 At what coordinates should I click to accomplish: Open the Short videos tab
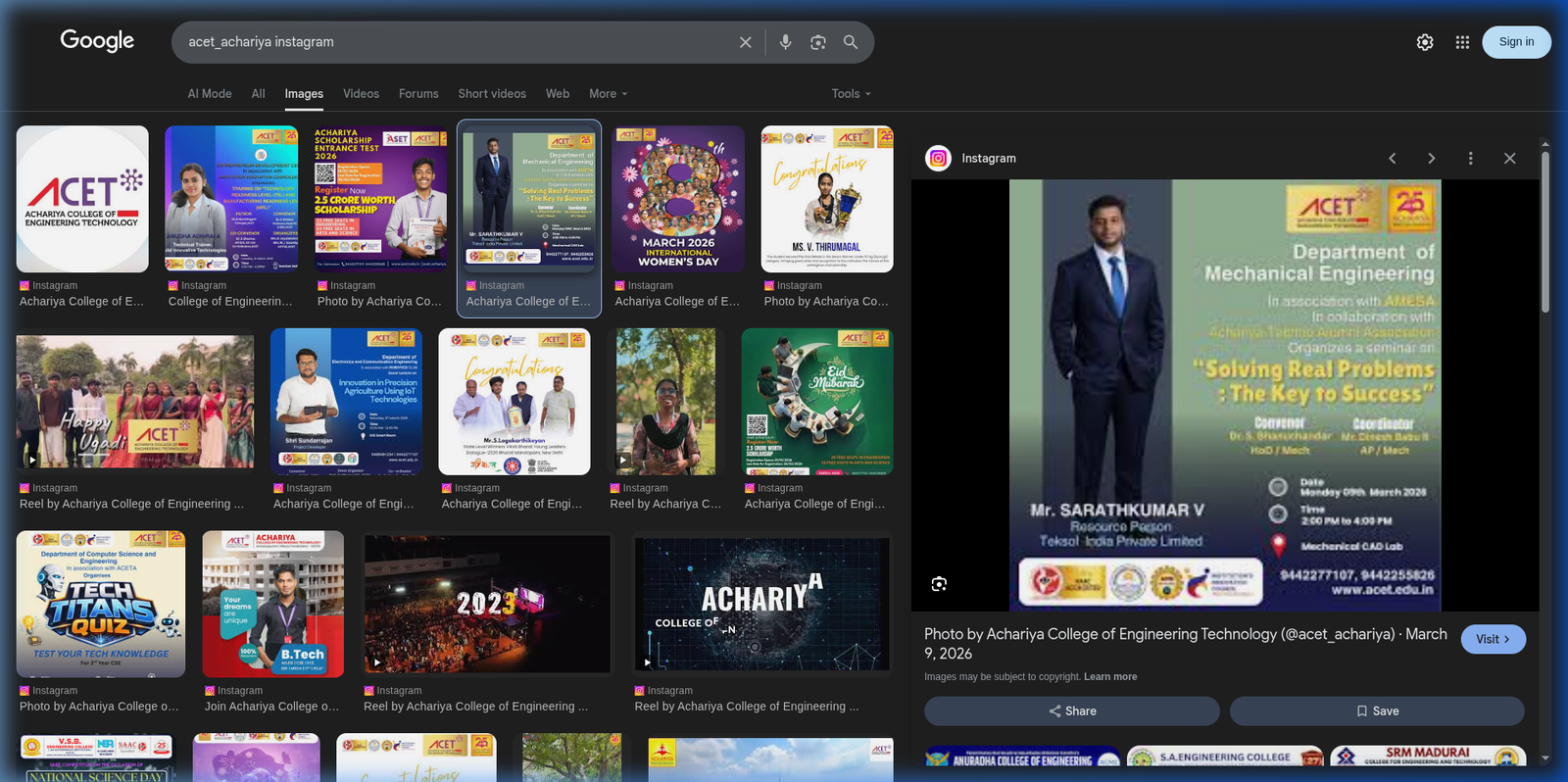click(492, 94)
